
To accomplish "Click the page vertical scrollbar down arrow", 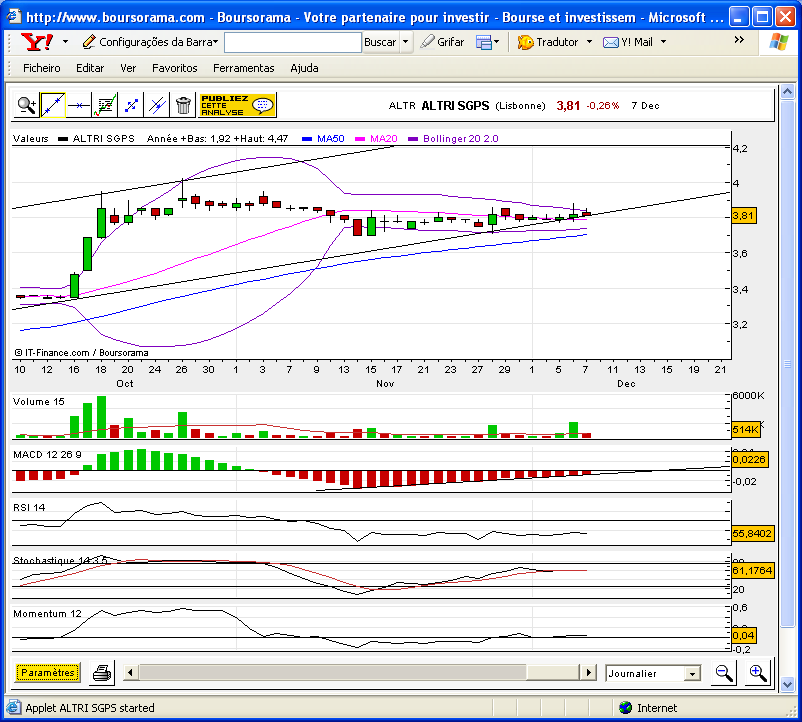I will 787,683.
